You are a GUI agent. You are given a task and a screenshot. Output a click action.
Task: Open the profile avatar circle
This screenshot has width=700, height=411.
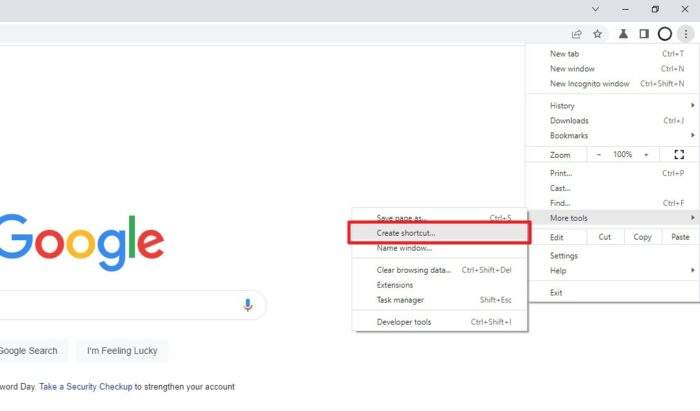(665, 34)
